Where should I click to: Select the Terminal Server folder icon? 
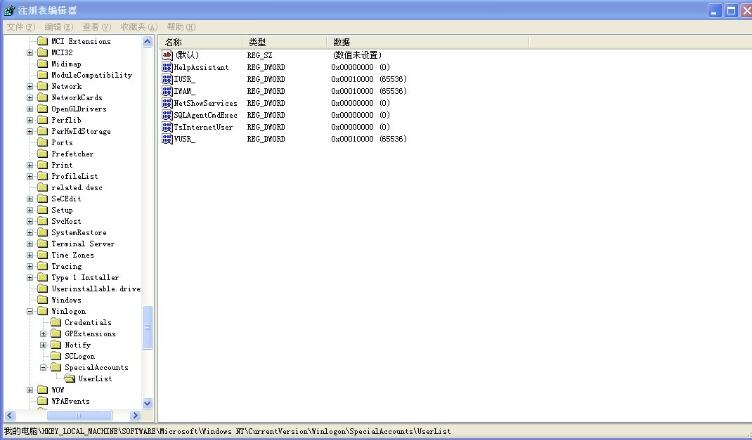click(43, 244)
